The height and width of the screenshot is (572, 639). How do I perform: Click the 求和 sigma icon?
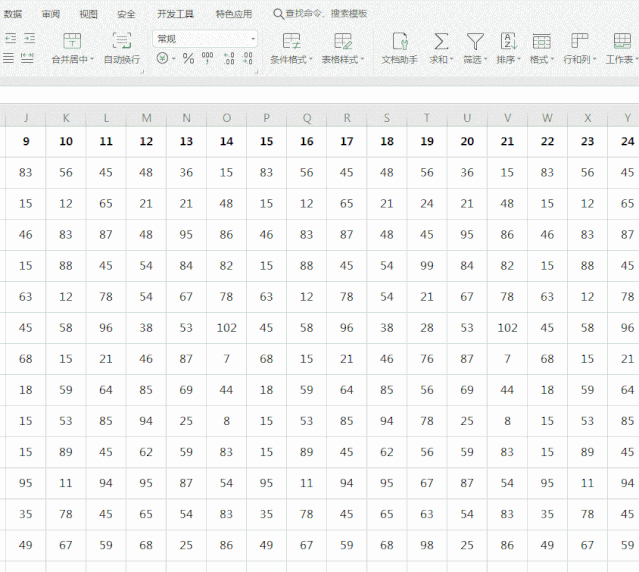[x=441, y=41]
